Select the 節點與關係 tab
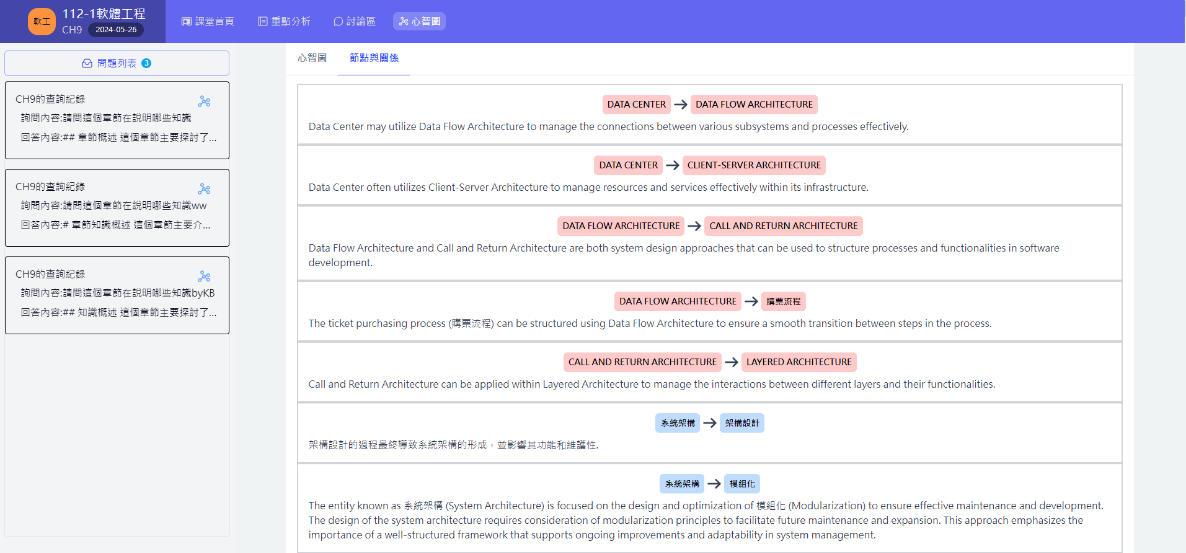1186x553 pixels. click(374, 57)
